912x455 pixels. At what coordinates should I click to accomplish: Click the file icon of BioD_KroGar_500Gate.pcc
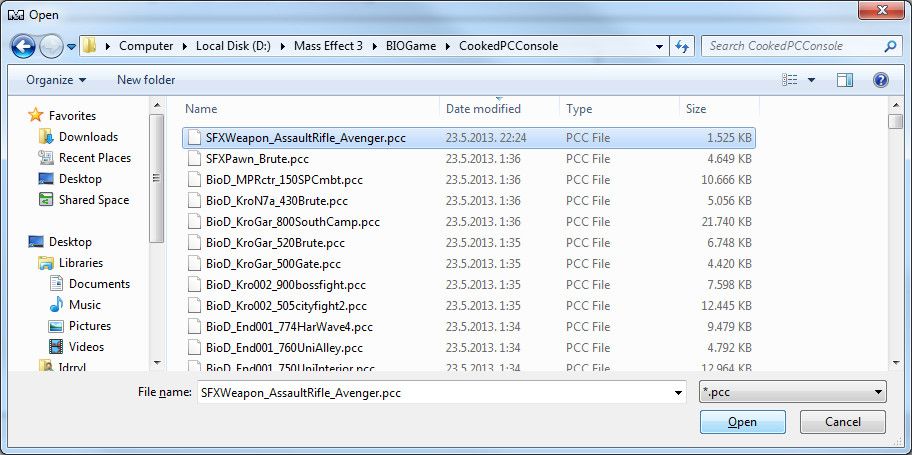click(x=194, y=264)
